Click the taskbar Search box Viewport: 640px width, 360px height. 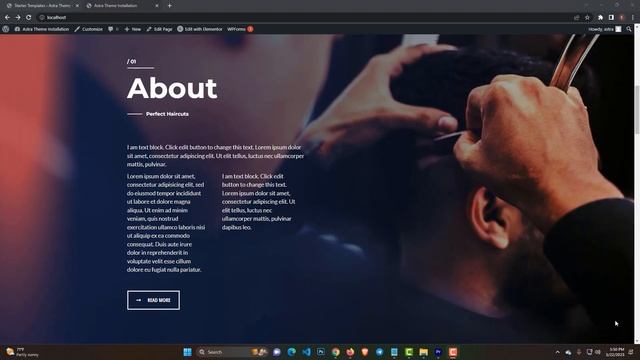tap(231, 352)
